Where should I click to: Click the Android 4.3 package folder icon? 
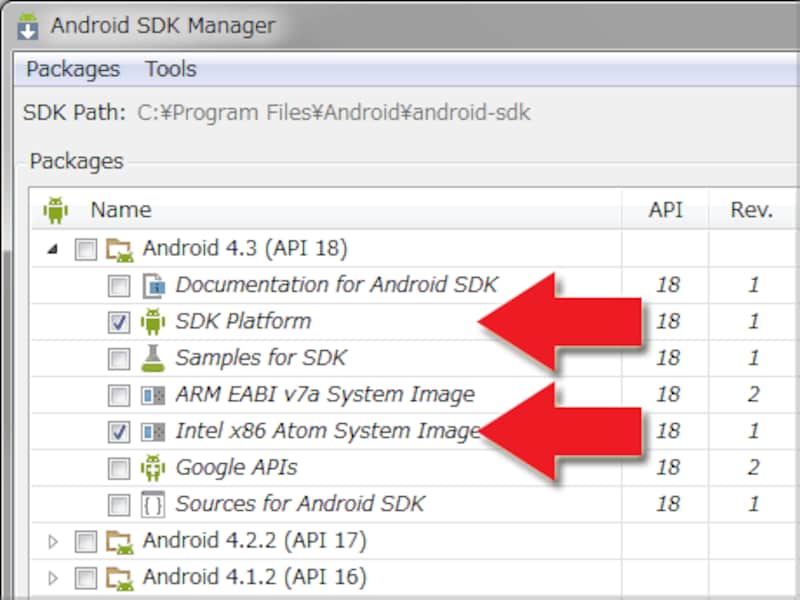(119, 248)
